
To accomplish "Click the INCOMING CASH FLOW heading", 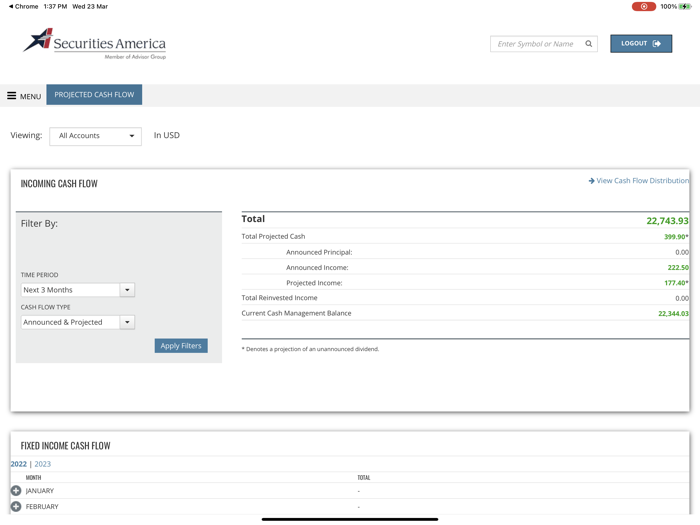I will [59, 184].
